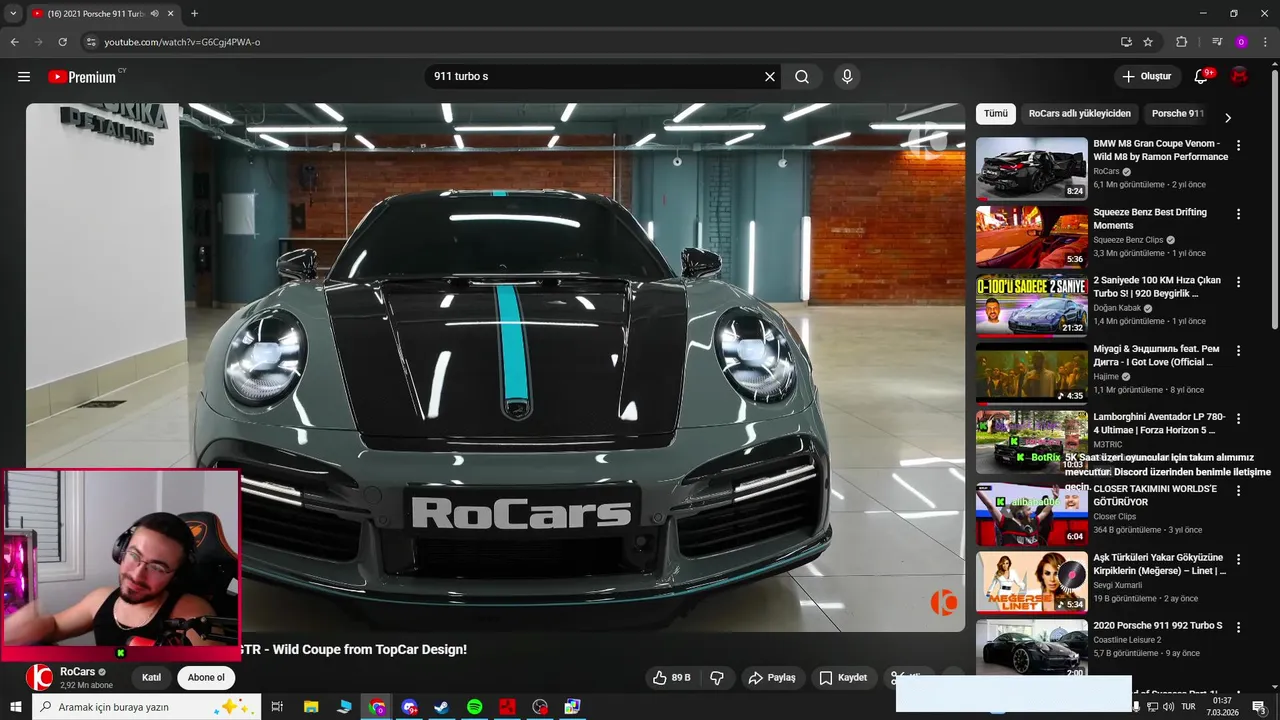Open Steam from the taskbar
Screen dimensions: 1280x720
point(441,707)
